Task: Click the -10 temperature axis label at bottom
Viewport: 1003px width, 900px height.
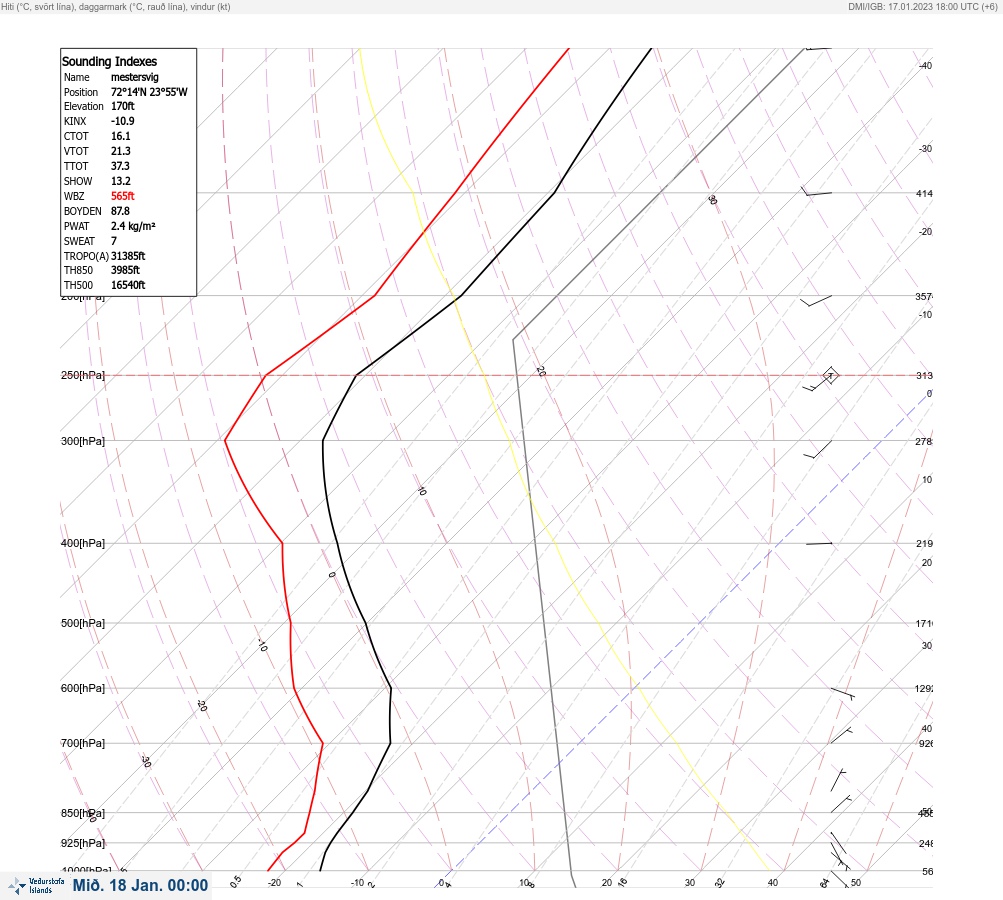Action: [358, 883]
